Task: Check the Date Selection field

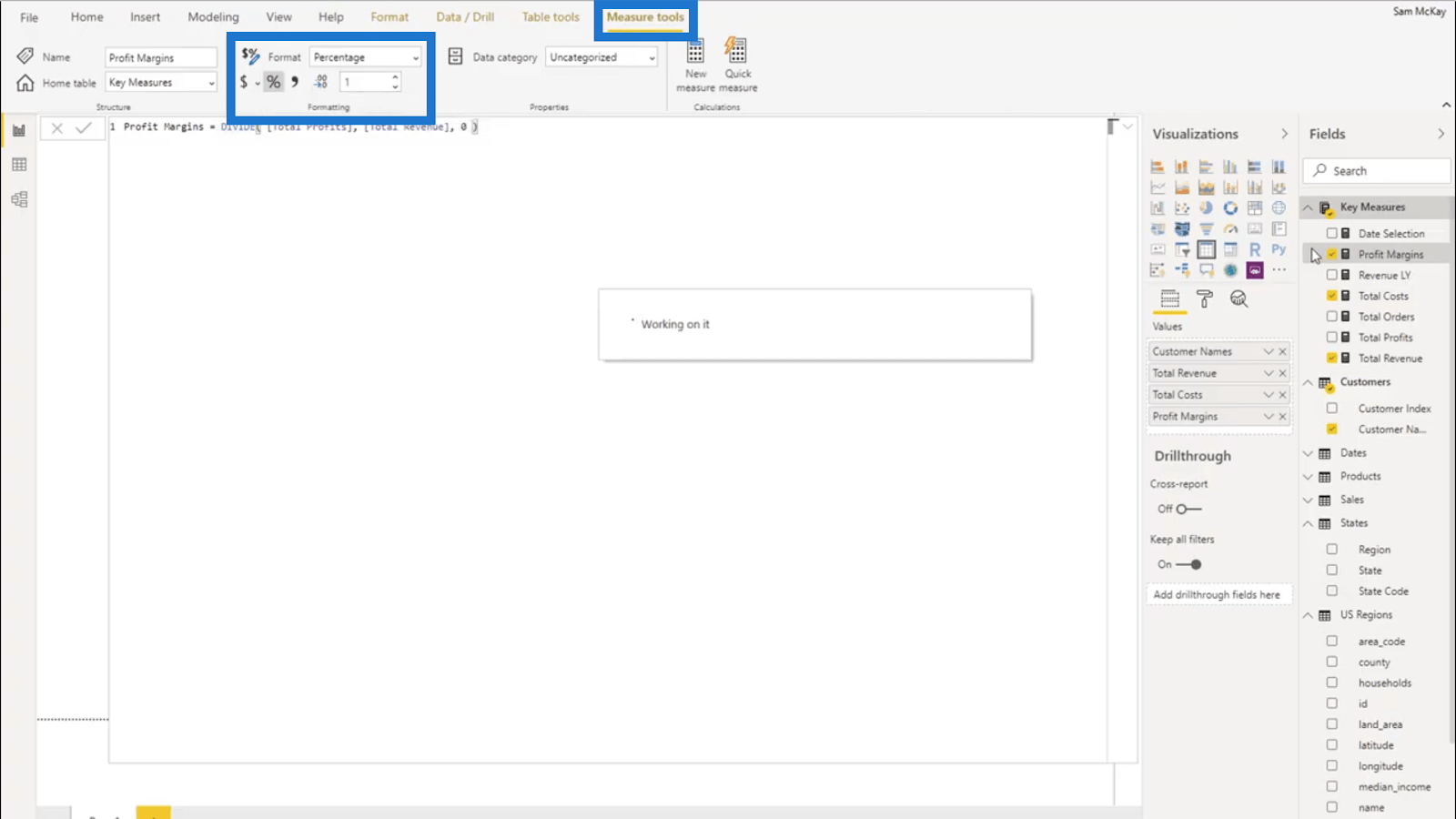Action: click(x=1332, y=234)
